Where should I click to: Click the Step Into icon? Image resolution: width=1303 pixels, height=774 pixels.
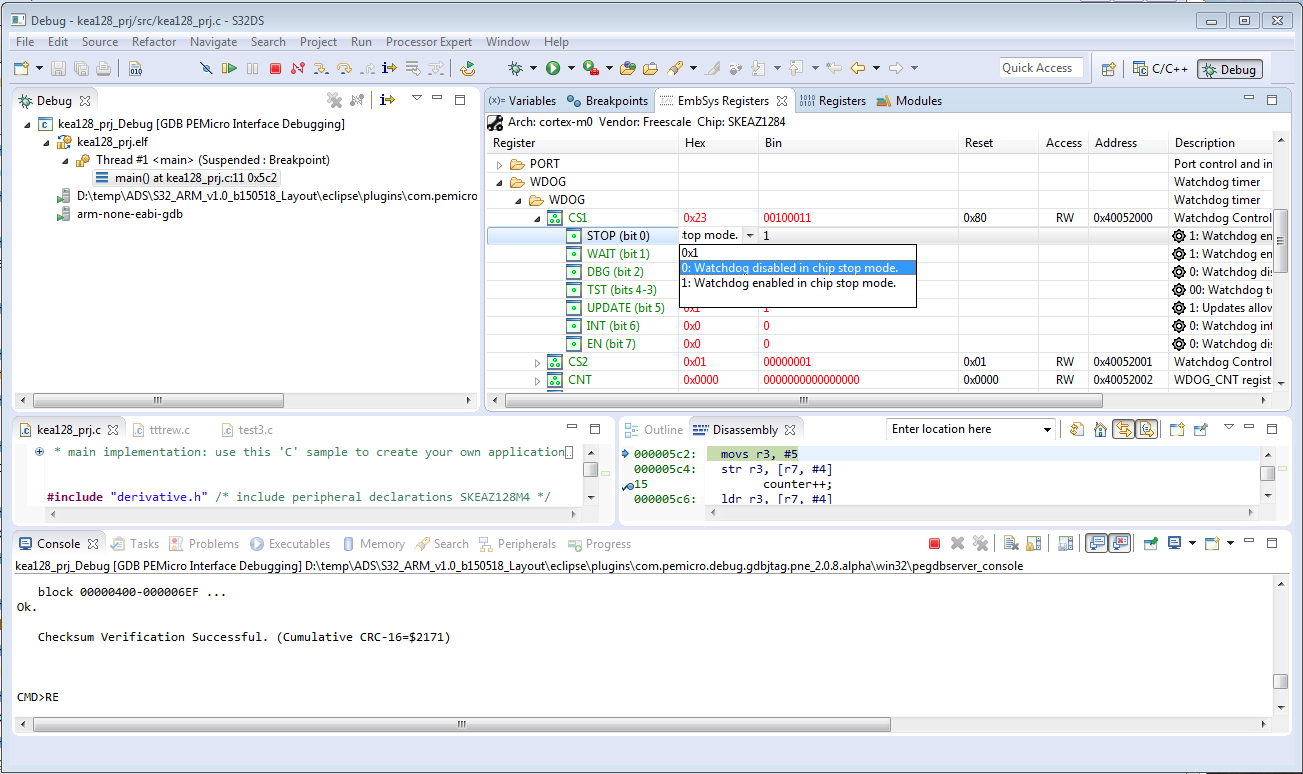[321, 68]
